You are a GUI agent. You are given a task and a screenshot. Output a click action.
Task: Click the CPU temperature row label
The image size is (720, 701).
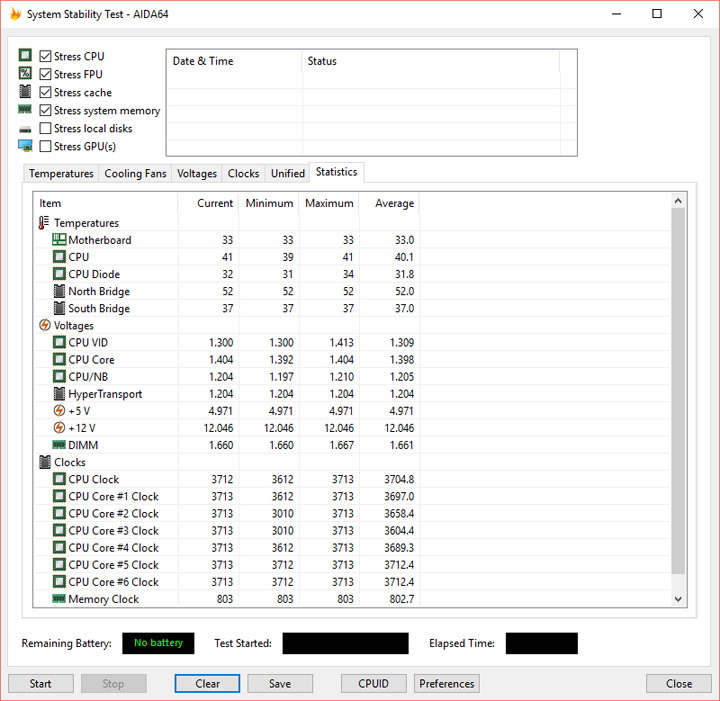click(x=79, y=257)
